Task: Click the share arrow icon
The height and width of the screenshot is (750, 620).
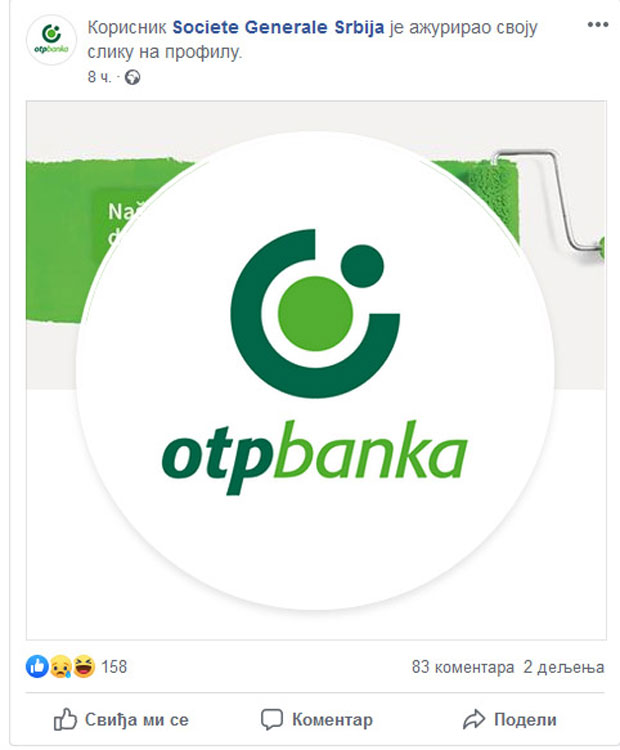Action: pos(474,719)
